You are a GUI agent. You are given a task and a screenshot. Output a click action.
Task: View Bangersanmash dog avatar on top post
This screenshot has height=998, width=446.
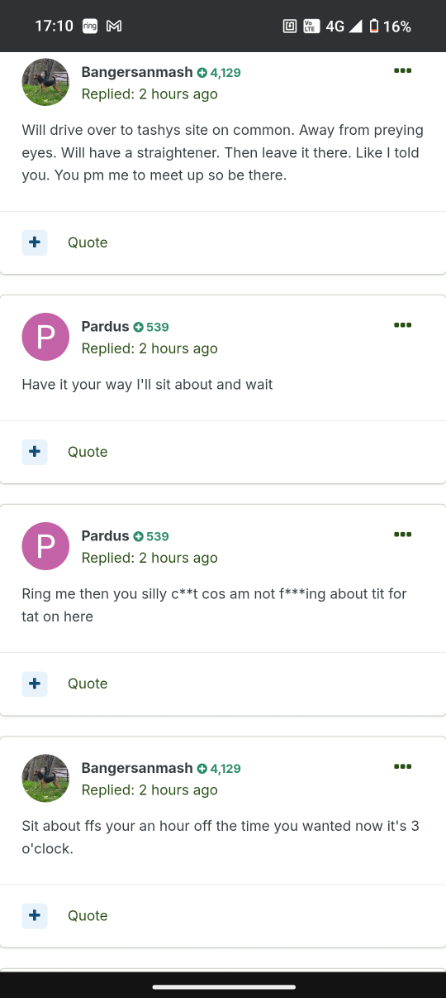click(x=45, y=82)
